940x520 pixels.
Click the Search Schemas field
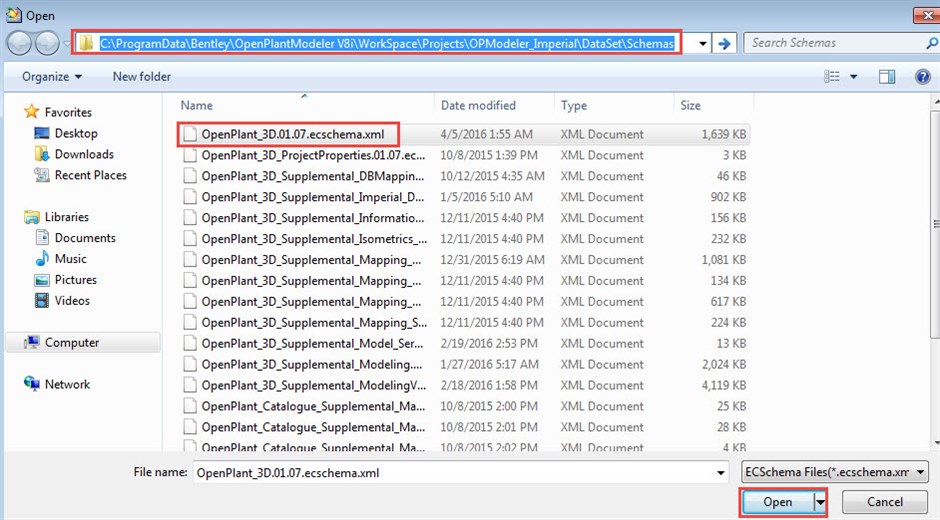835,43
